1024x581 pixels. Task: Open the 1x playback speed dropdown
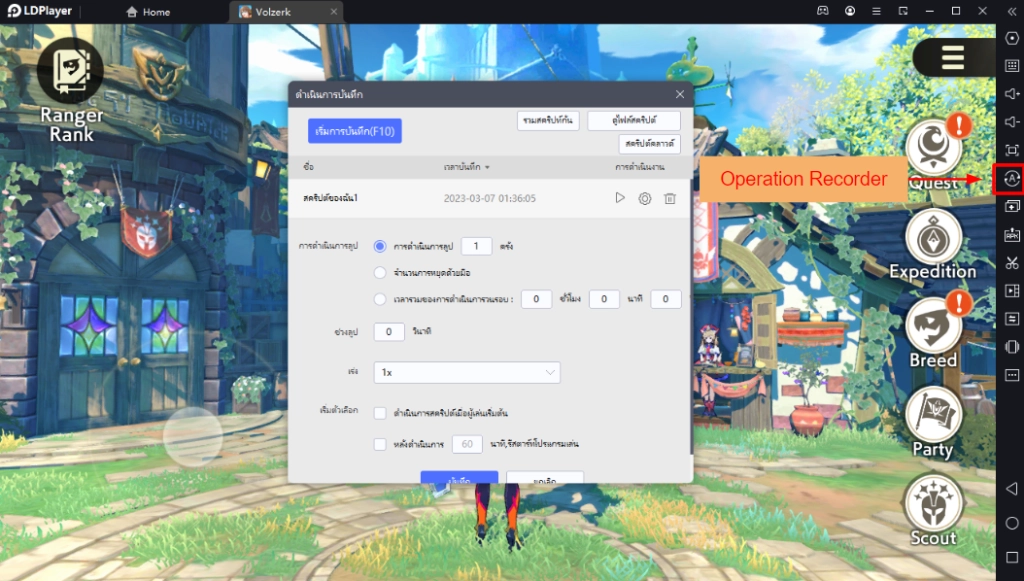click(466, 371)
